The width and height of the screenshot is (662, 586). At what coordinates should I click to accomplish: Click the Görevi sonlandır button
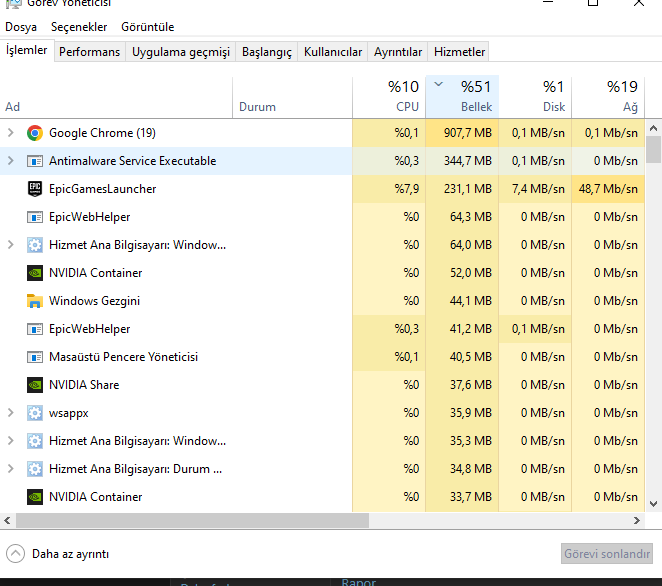click(x=607, y=553)
